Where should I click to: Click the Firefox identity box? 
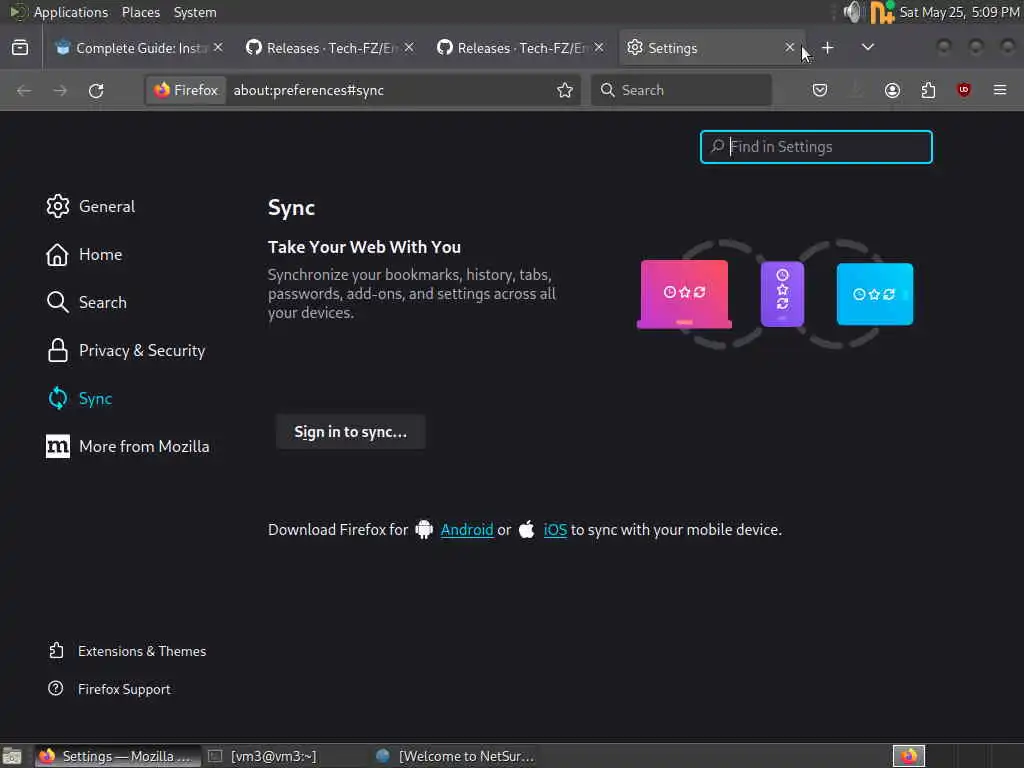coord(186,90)
